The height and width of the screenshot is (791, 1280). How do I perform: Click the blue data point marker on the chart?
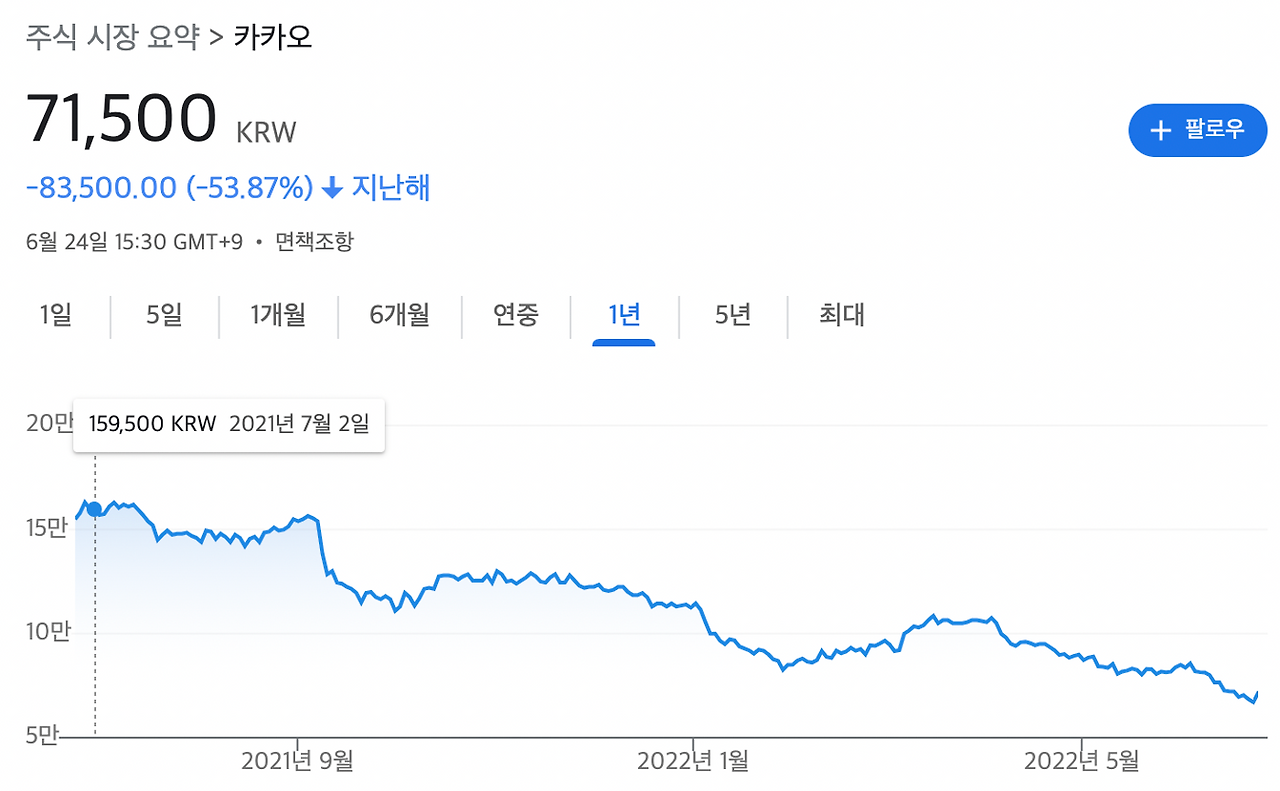[x=95, y=509]
